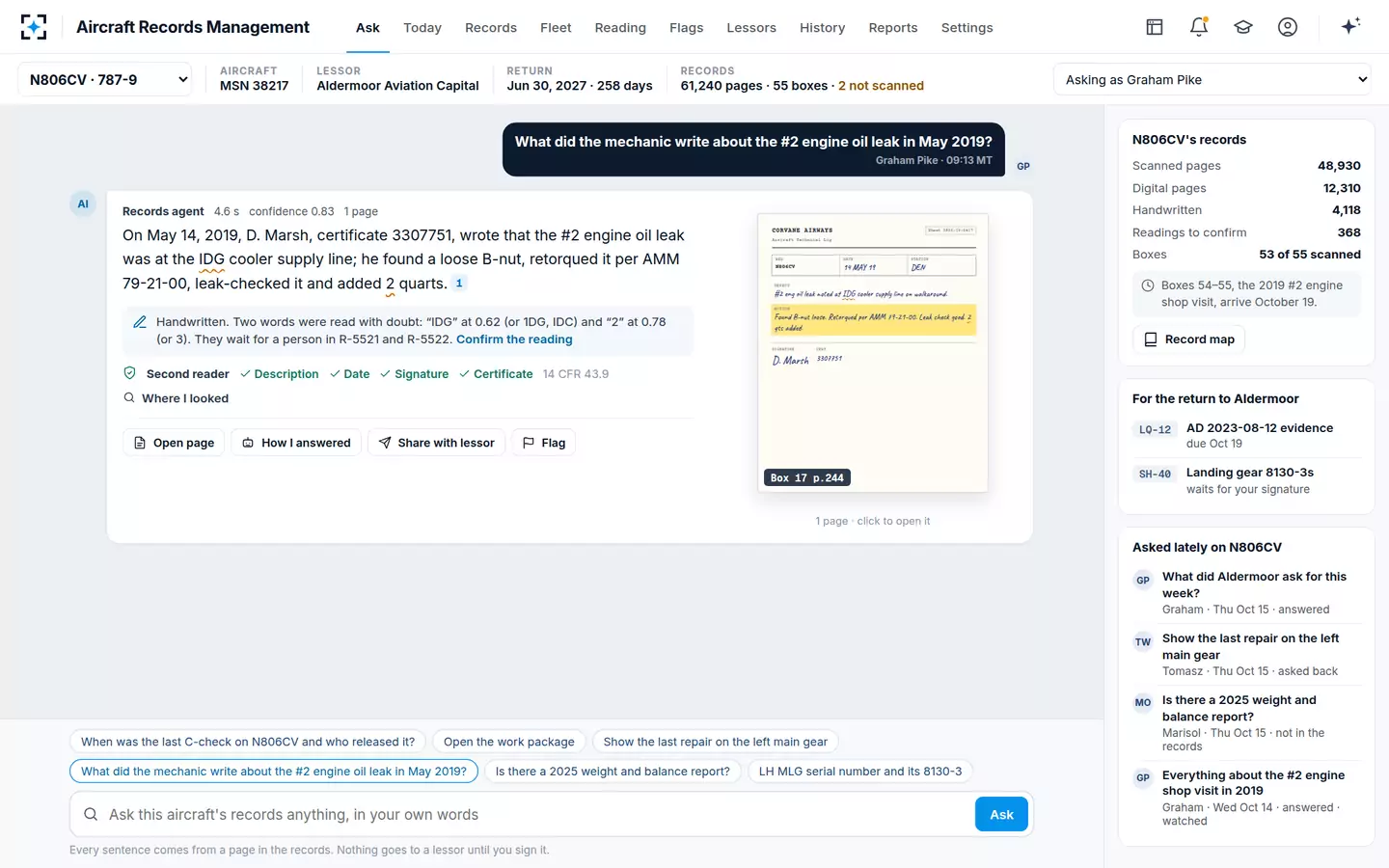This screenshot has width=1389, height=868.
Task: Click the graduation cap help icon
Action: coord(1243,27)
